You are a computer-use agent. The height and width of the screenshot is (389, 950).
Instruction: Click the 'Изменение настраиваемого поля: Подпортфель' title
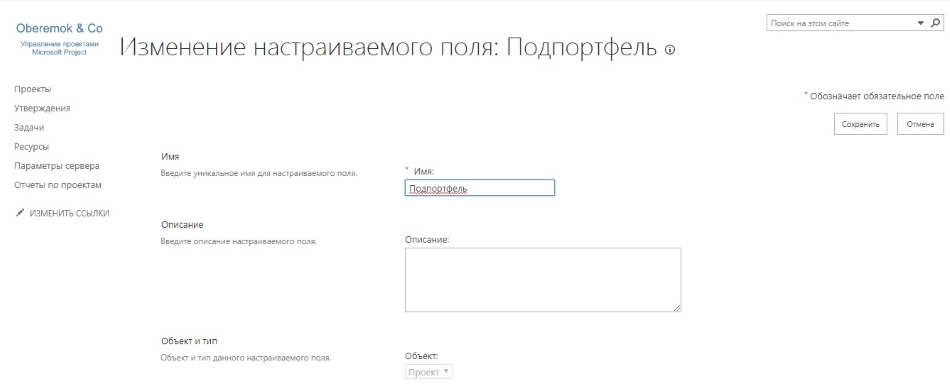click(388, 47)
